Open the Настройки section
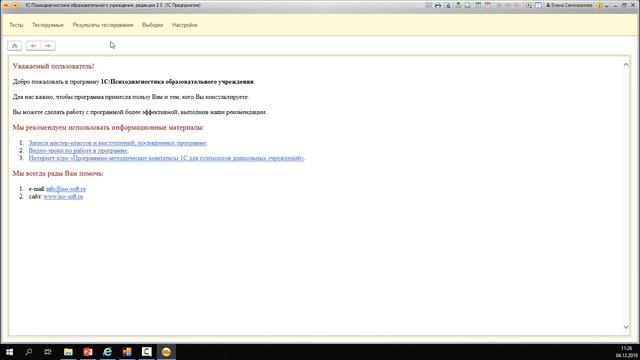640x360 pixels. click(x=184, y=25)
